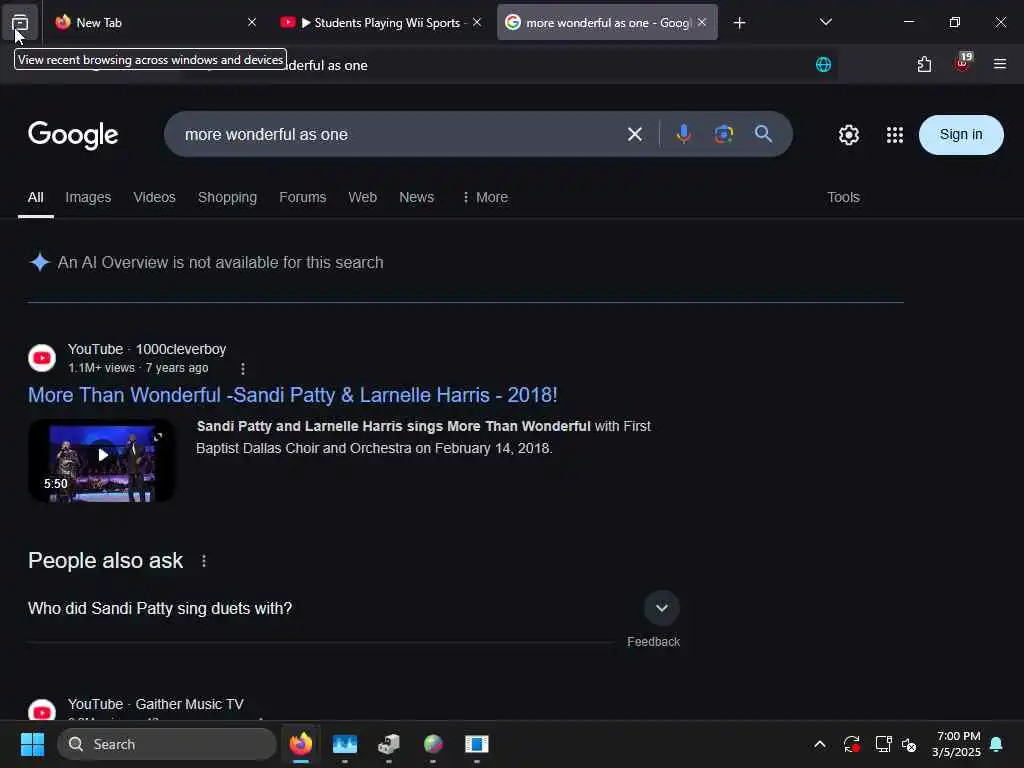Play the 5:50 video thumbnail
1024x768 pixels.
tap(102, 461)
